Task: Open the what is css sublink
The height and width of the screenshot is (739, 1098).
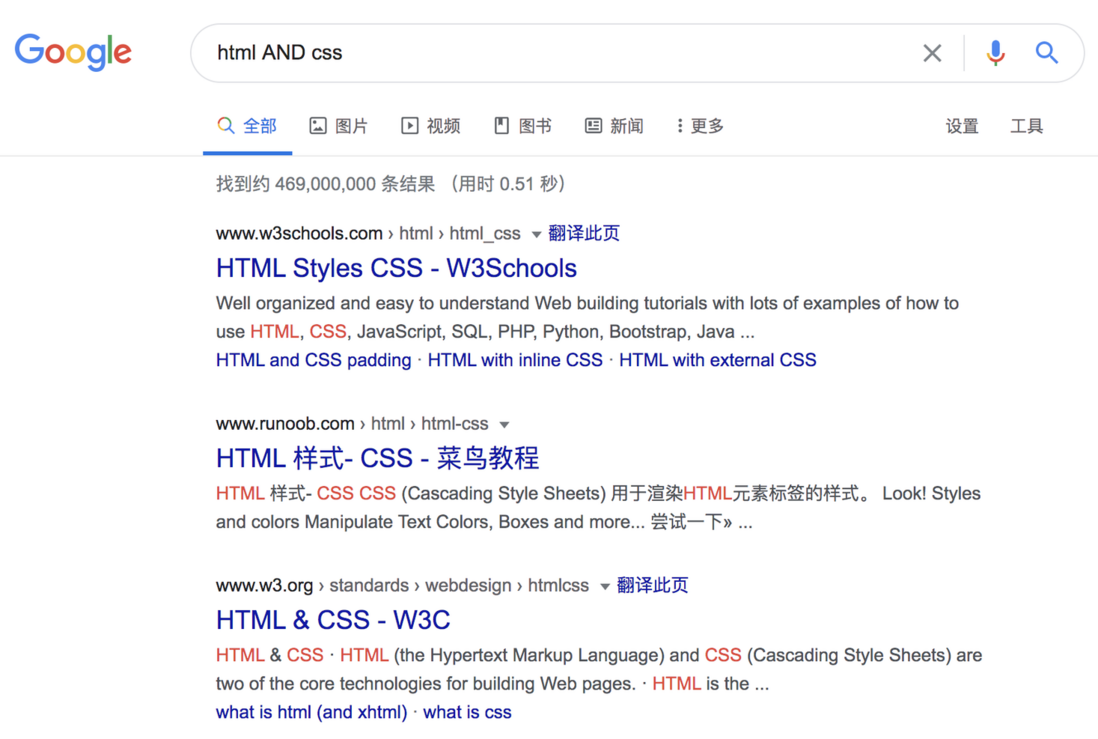Action: (468, 712)
